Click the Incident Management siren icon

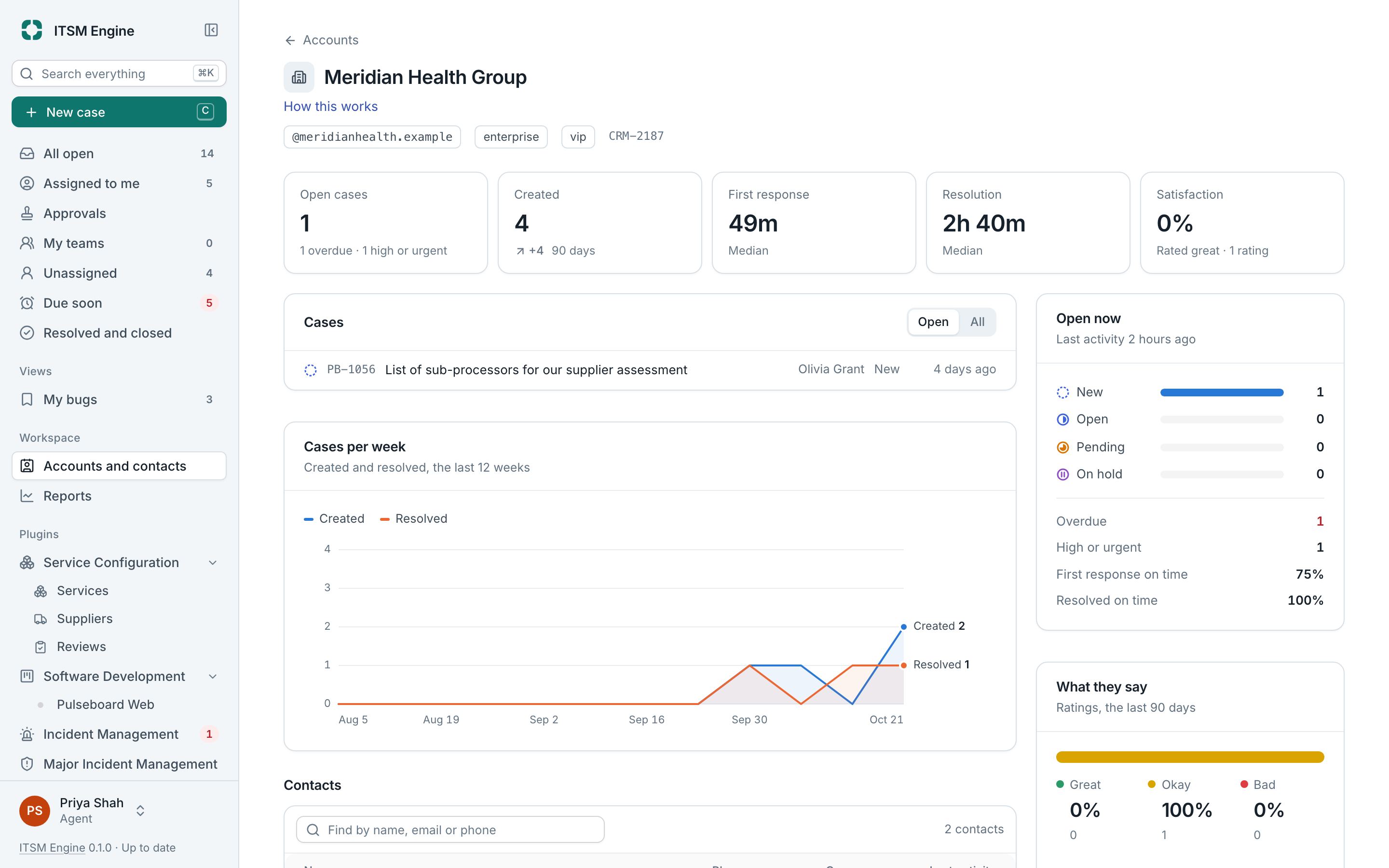click(x=27, y=733)
